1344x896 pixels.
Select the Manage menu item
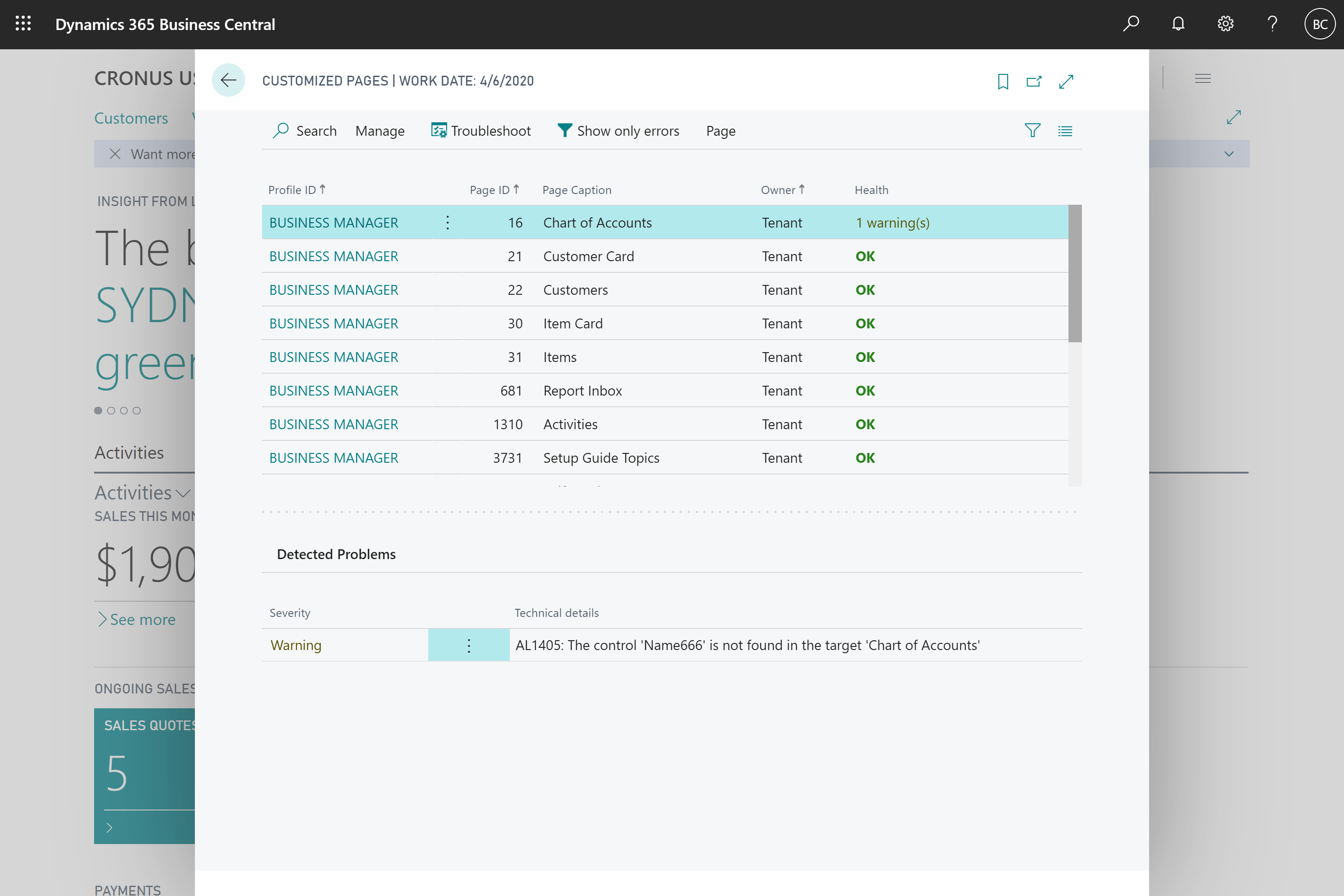pos(380,131)
